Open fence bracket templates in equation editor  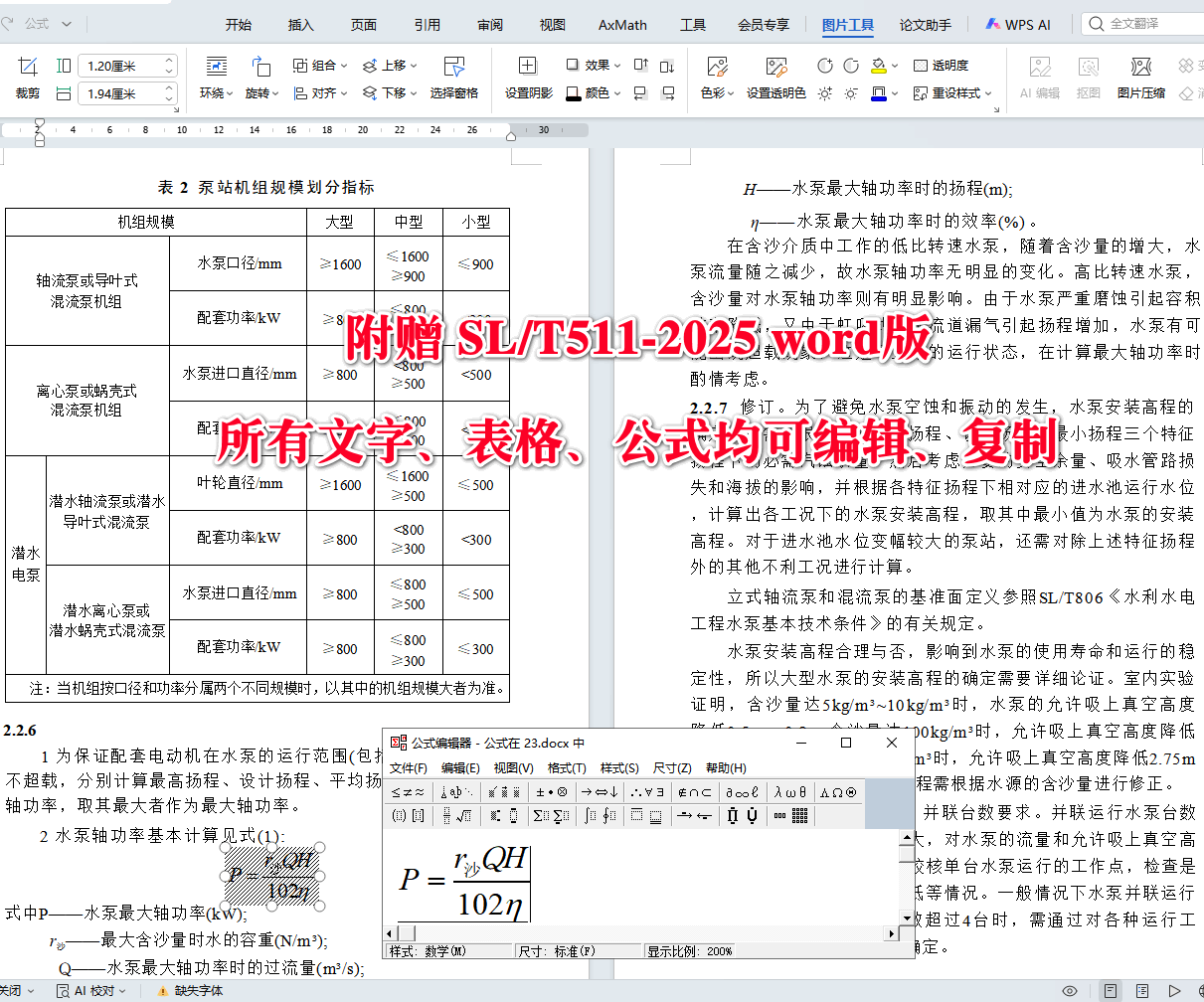pos(408,816)
